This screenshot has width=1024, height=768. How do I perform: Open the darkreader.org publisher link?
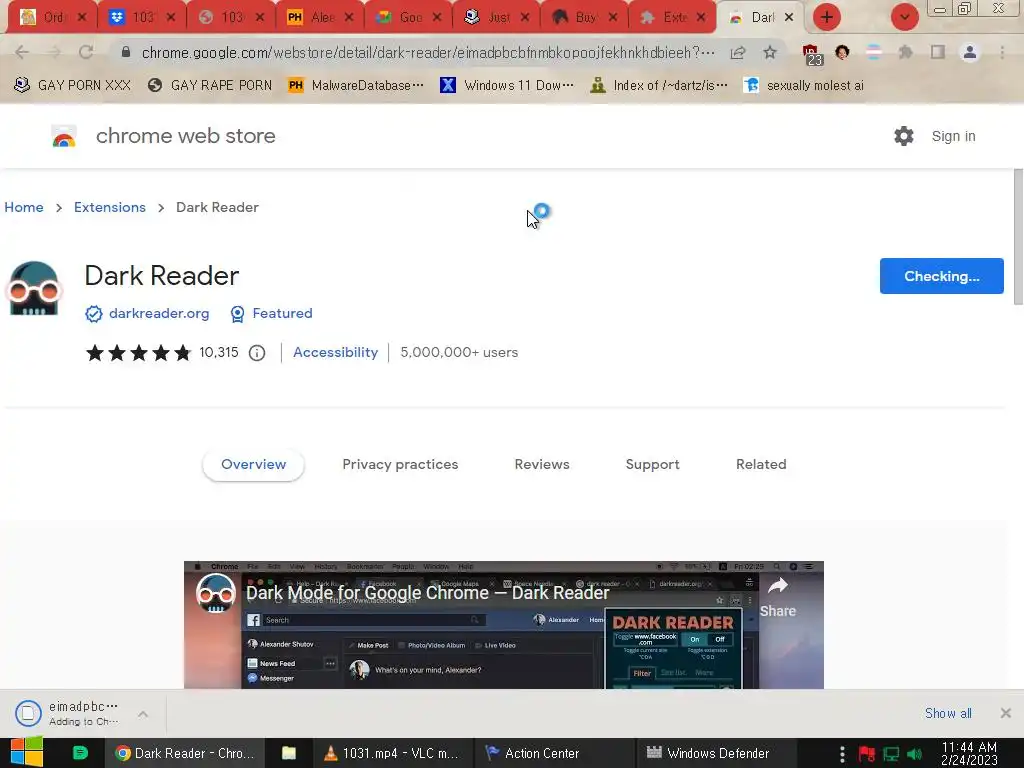(159, 313)
